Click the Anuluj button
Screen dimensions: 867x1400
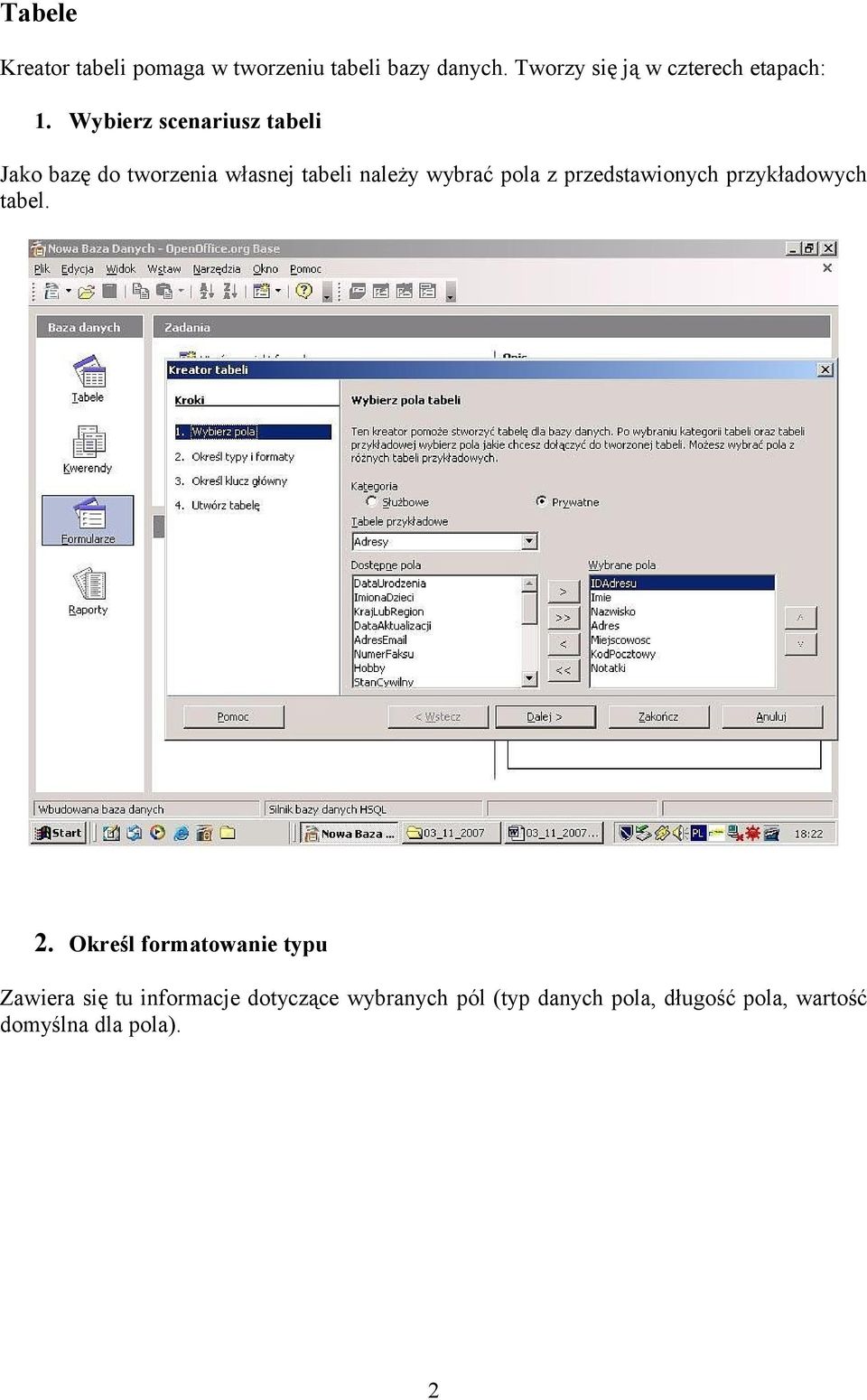pos(771,716)
